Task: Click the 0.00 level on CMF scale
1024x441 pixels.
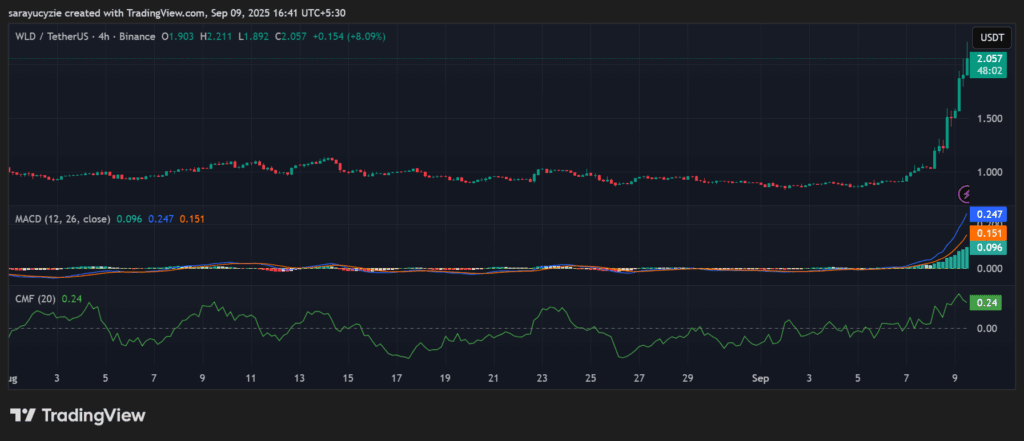Action: (989, 328)
